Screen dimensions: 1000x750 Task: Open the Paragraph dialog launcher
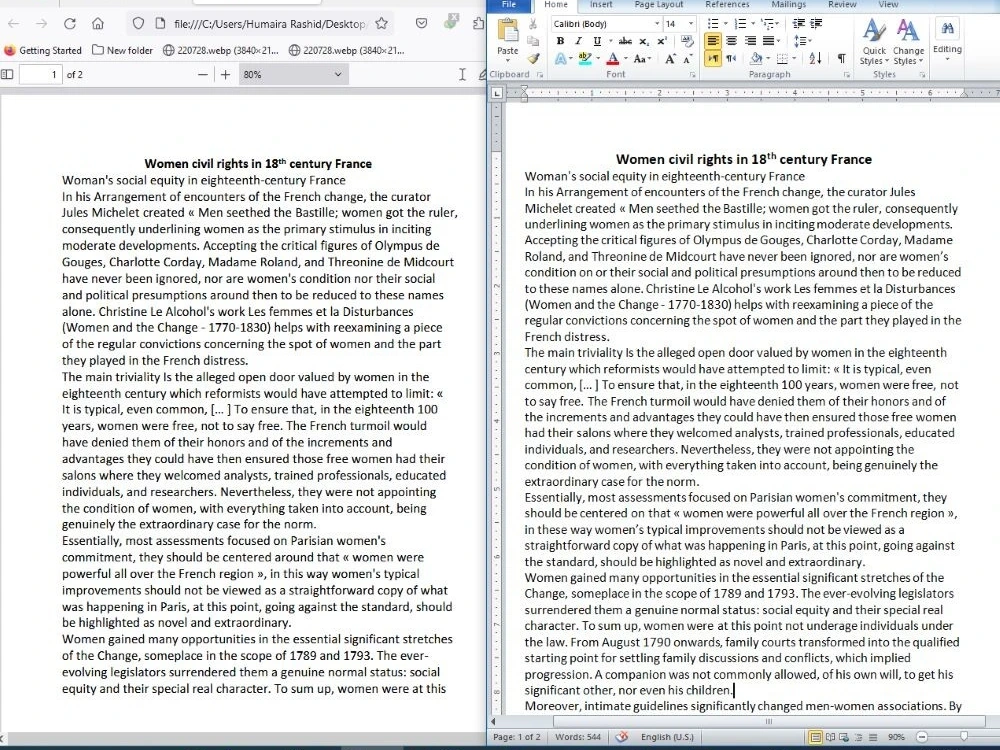(847, 75)
